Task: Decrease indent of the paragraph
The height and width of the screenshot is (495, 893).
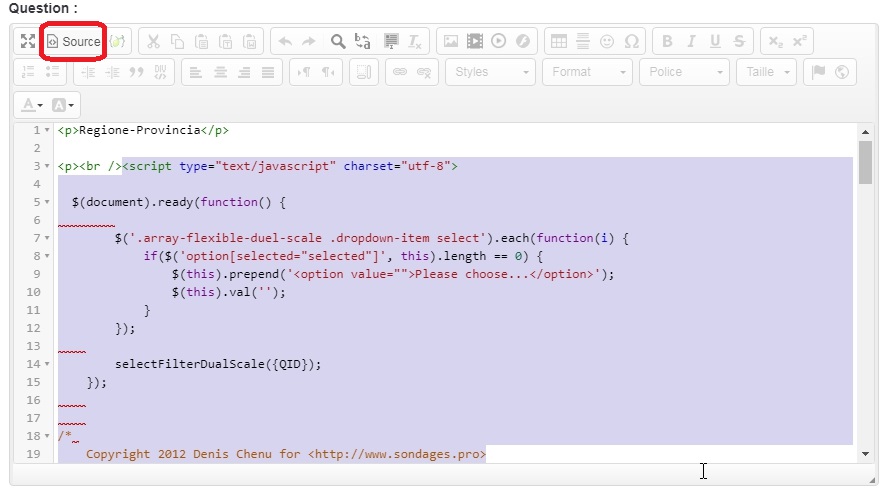Action: [x=88, y=72]
